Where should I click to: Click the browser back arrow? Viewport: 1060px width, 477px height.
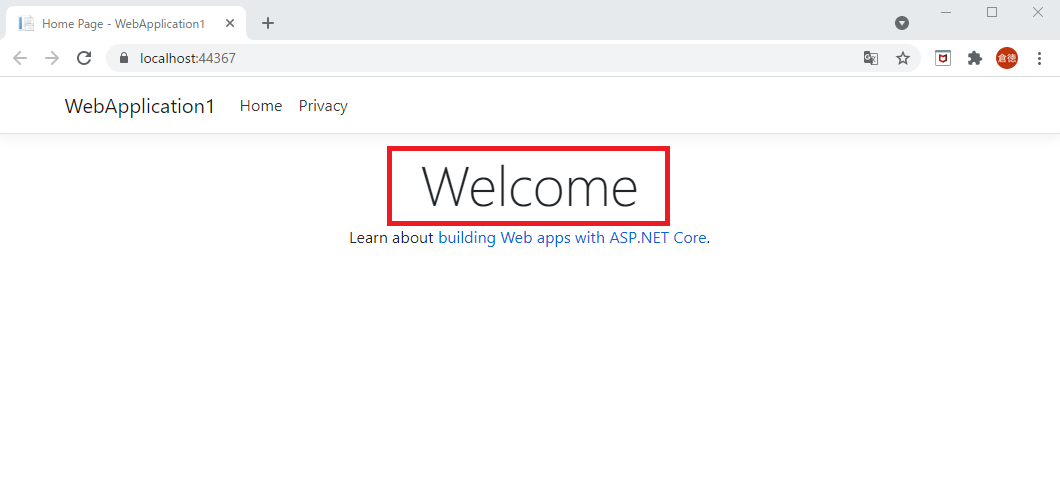tap(20, 58)
